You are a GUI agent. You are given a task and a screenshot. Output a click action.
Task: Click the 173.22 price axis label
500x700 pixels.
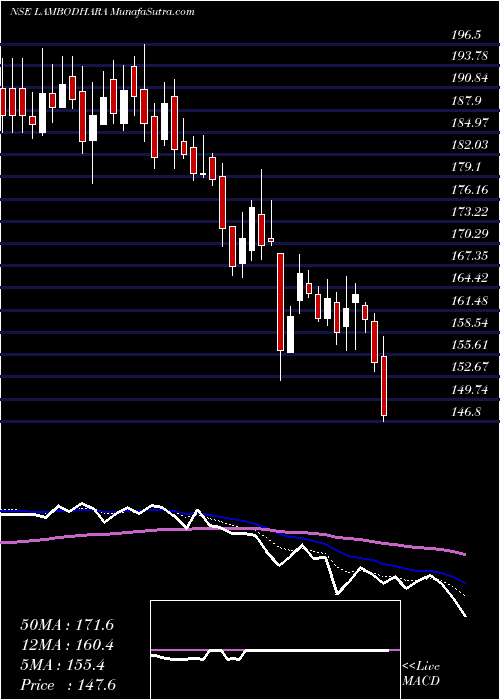470,212
